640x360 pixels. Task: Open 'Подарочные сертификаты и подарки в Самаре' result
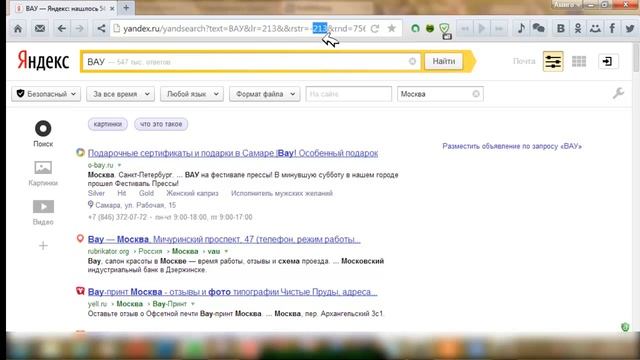pos(233,153)
